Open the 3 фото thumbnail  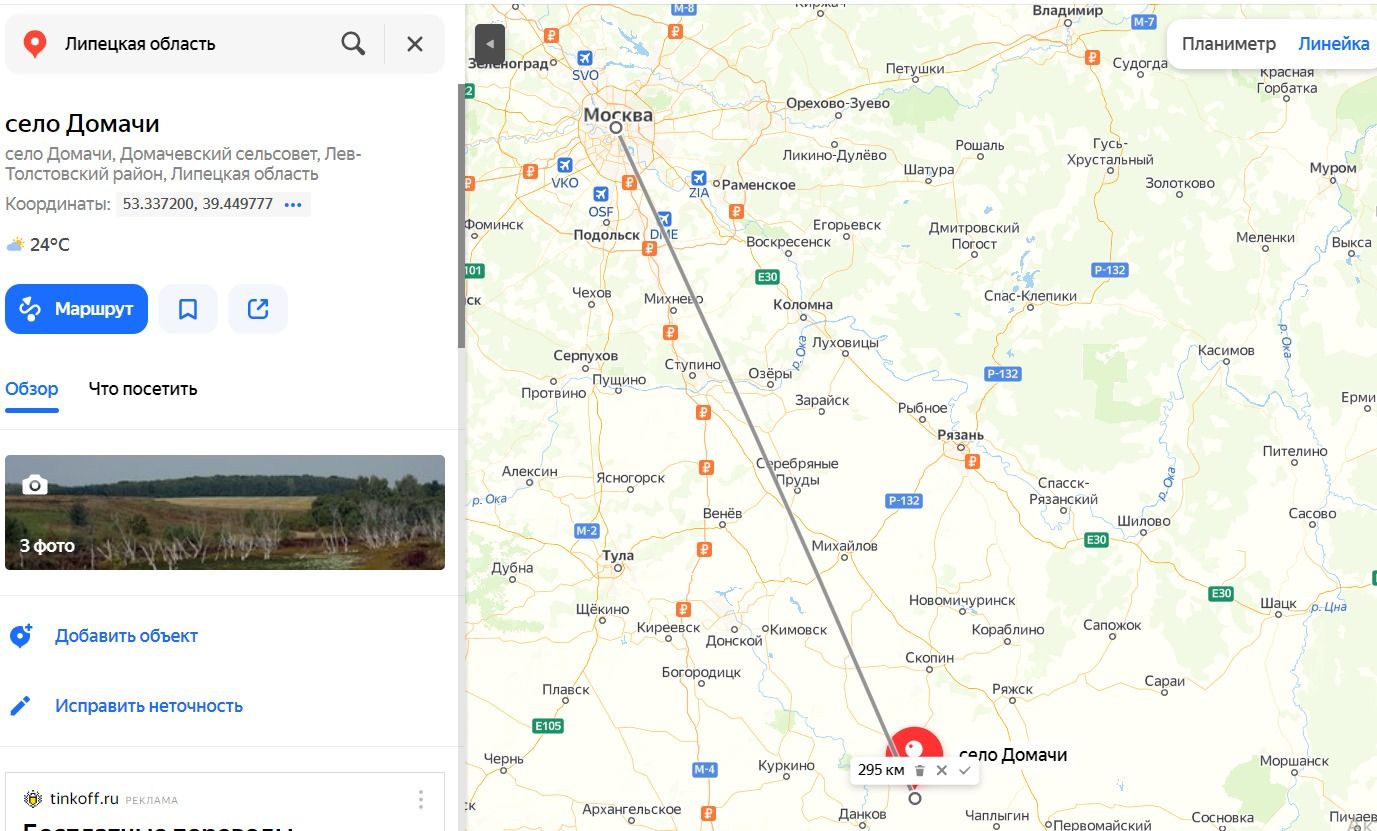[x=225, y=512]
